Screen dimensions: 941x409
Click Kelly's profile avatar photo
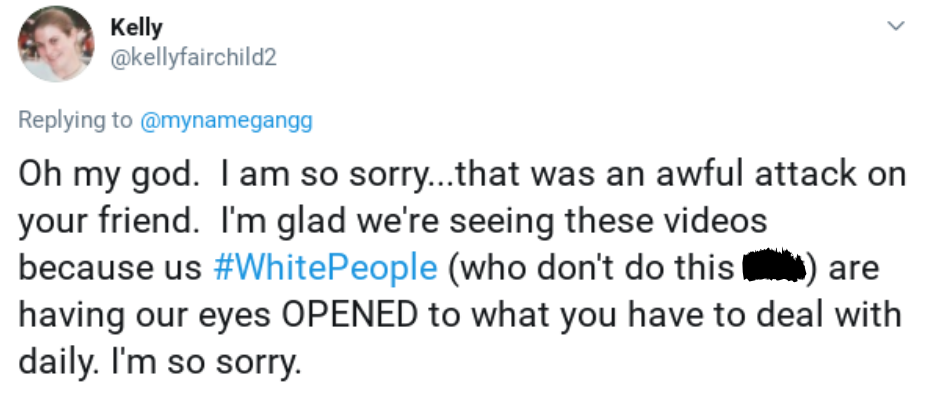(x=55, y=43)
